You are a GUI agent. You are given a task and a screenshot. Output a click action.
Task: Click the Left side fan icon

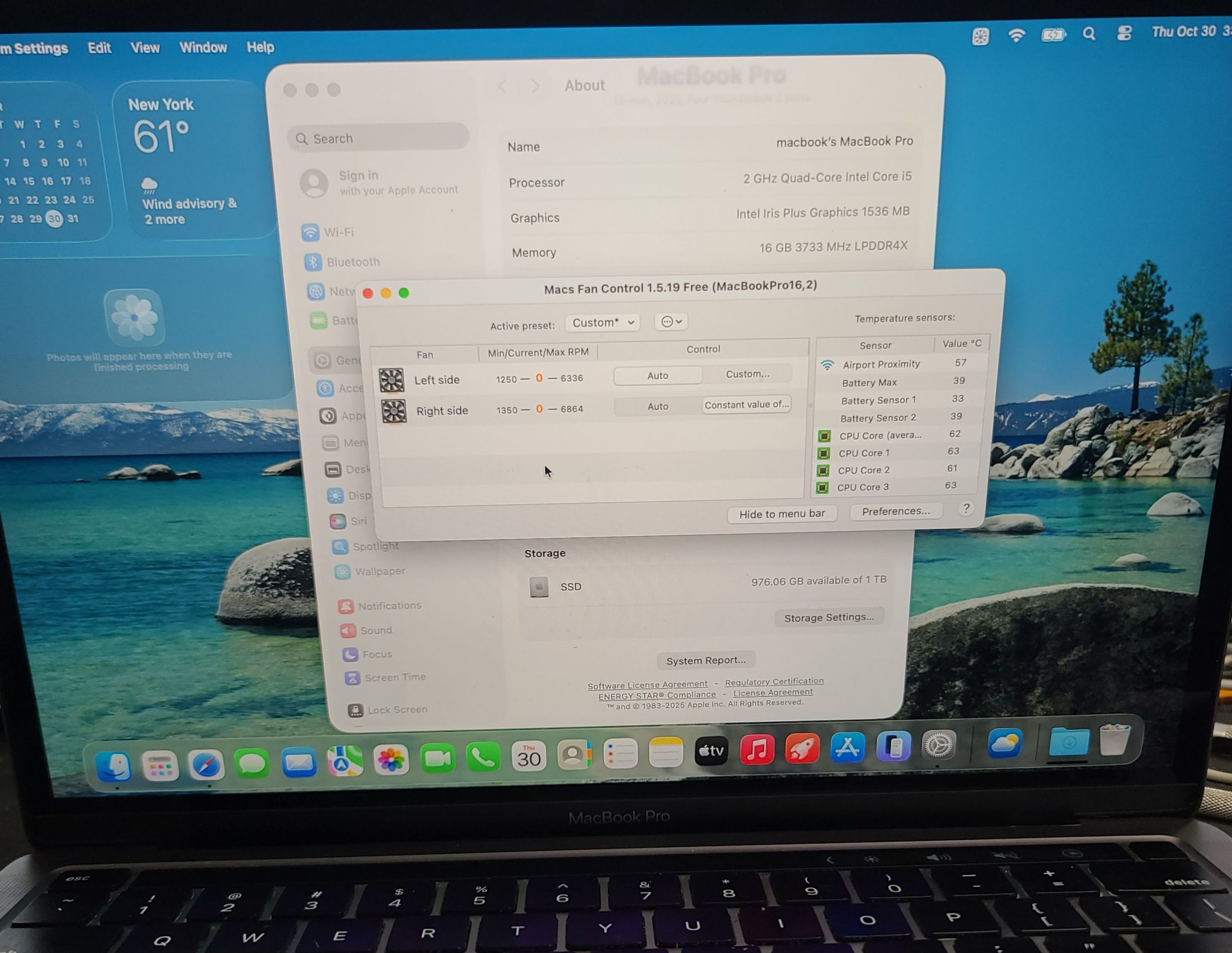click(391, 380)
